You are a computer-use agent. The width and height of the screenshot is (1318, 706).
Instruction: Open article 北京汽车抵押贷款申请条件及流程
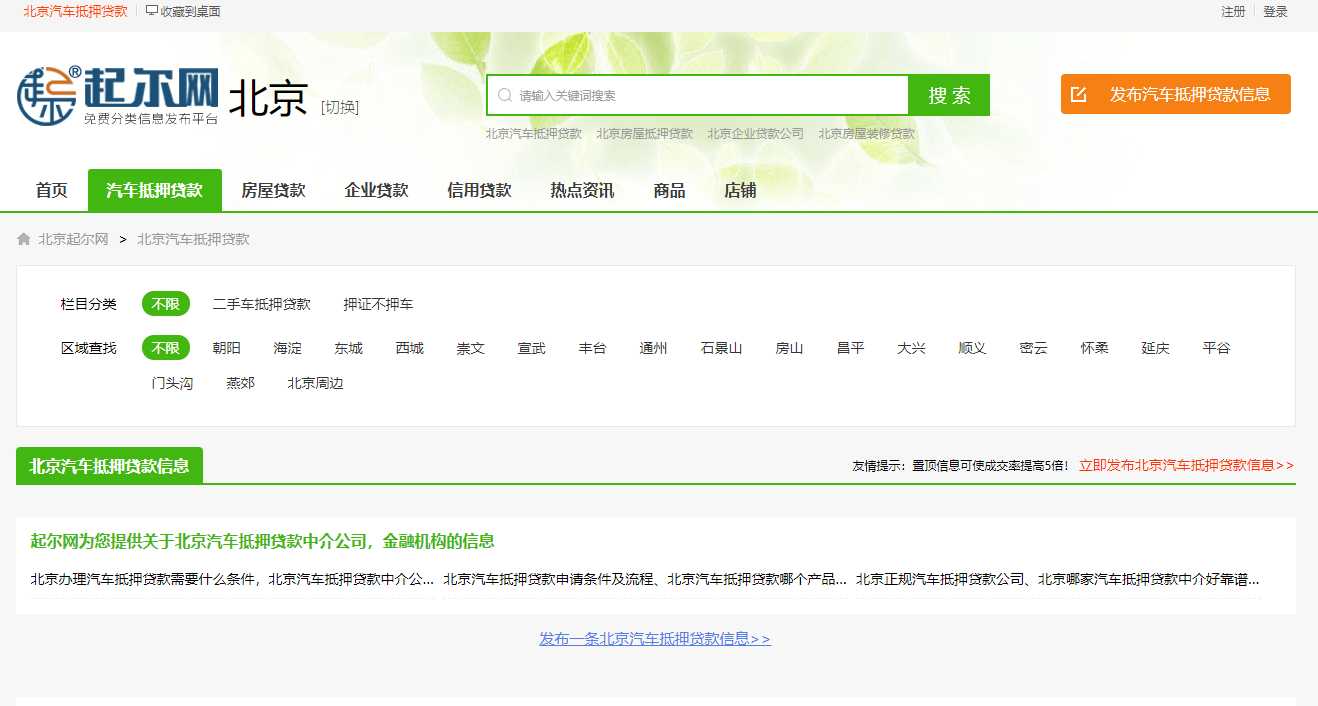(645, 579)
